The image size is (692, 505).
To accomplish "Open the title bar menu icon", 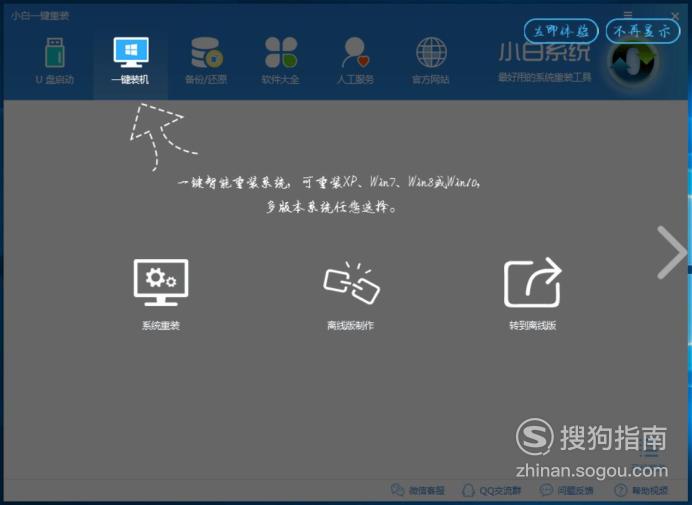I will coord(628,15).
